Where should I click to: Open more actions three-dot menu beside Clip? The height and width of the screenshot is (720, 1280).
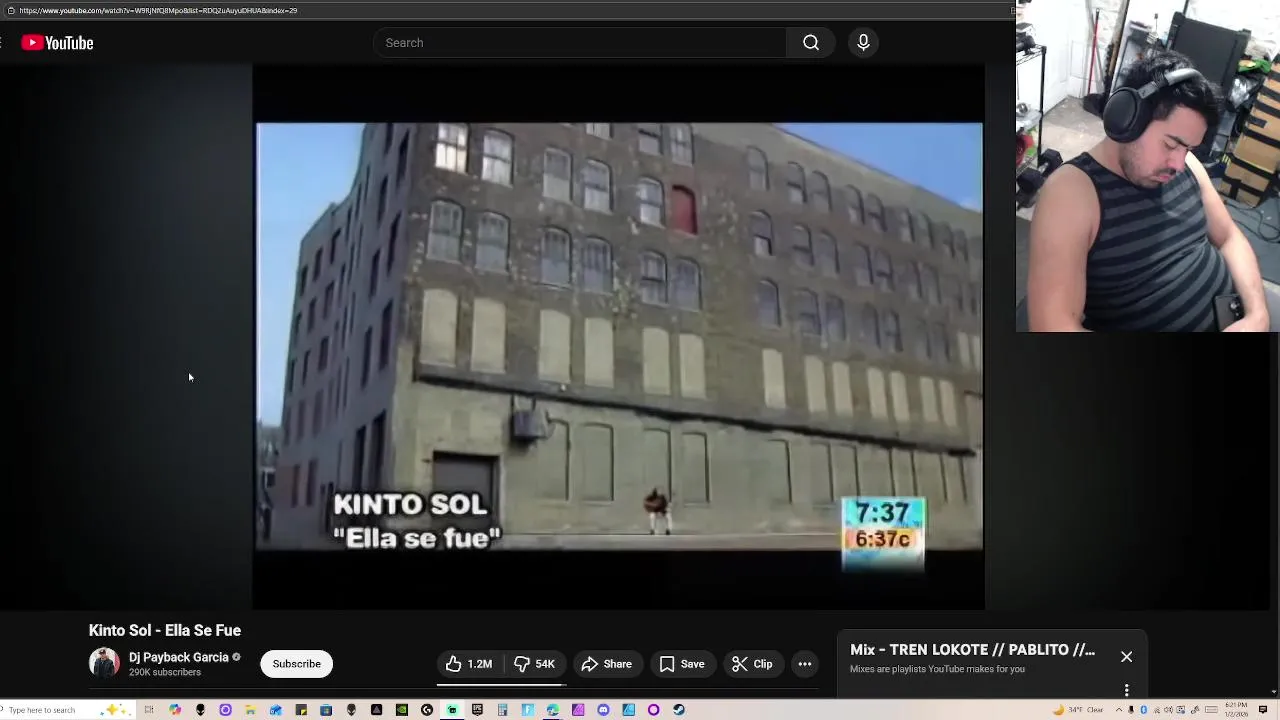pos(805,664)
